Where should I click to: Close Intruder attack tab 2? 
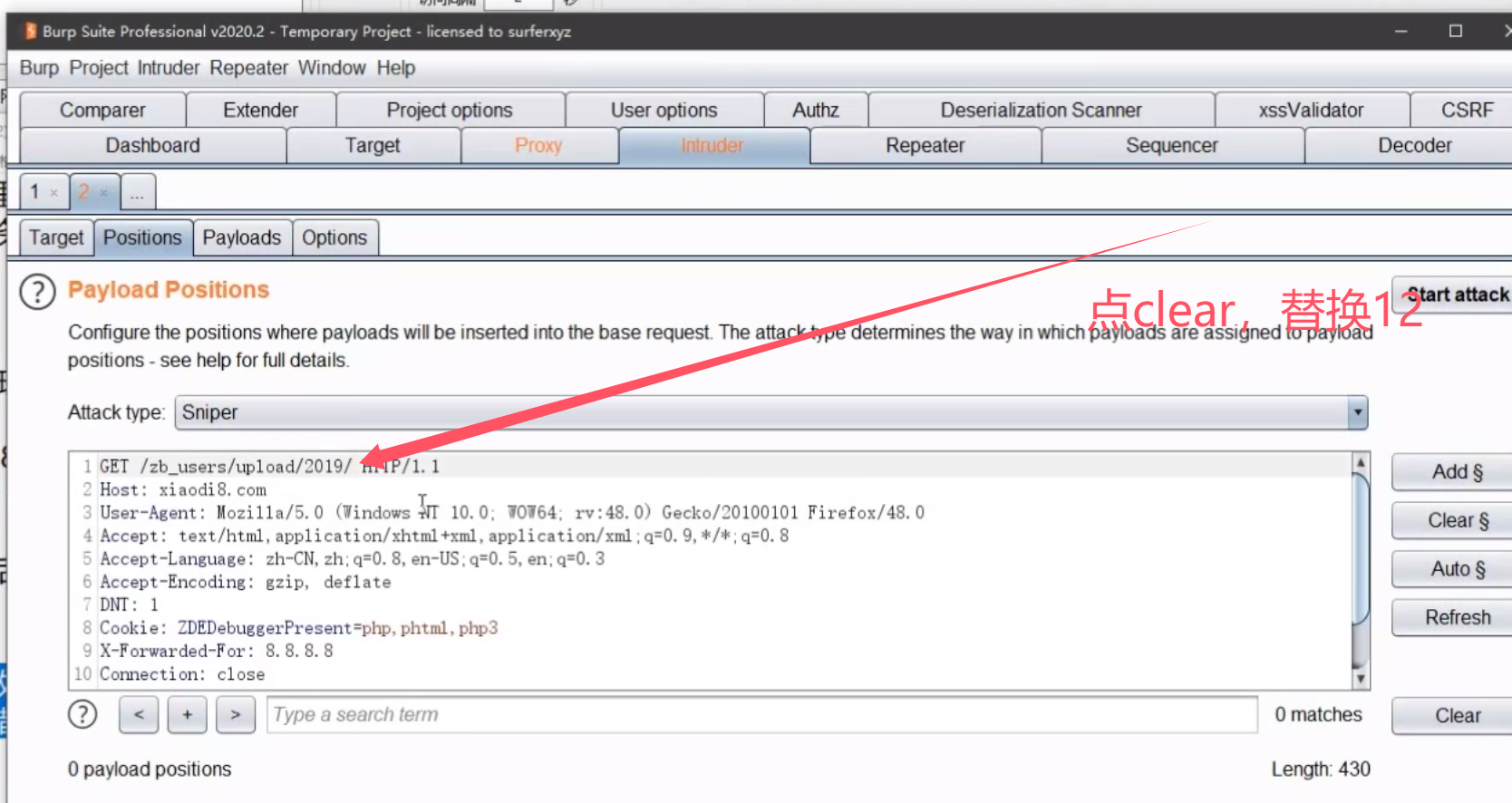click(104, 193)
